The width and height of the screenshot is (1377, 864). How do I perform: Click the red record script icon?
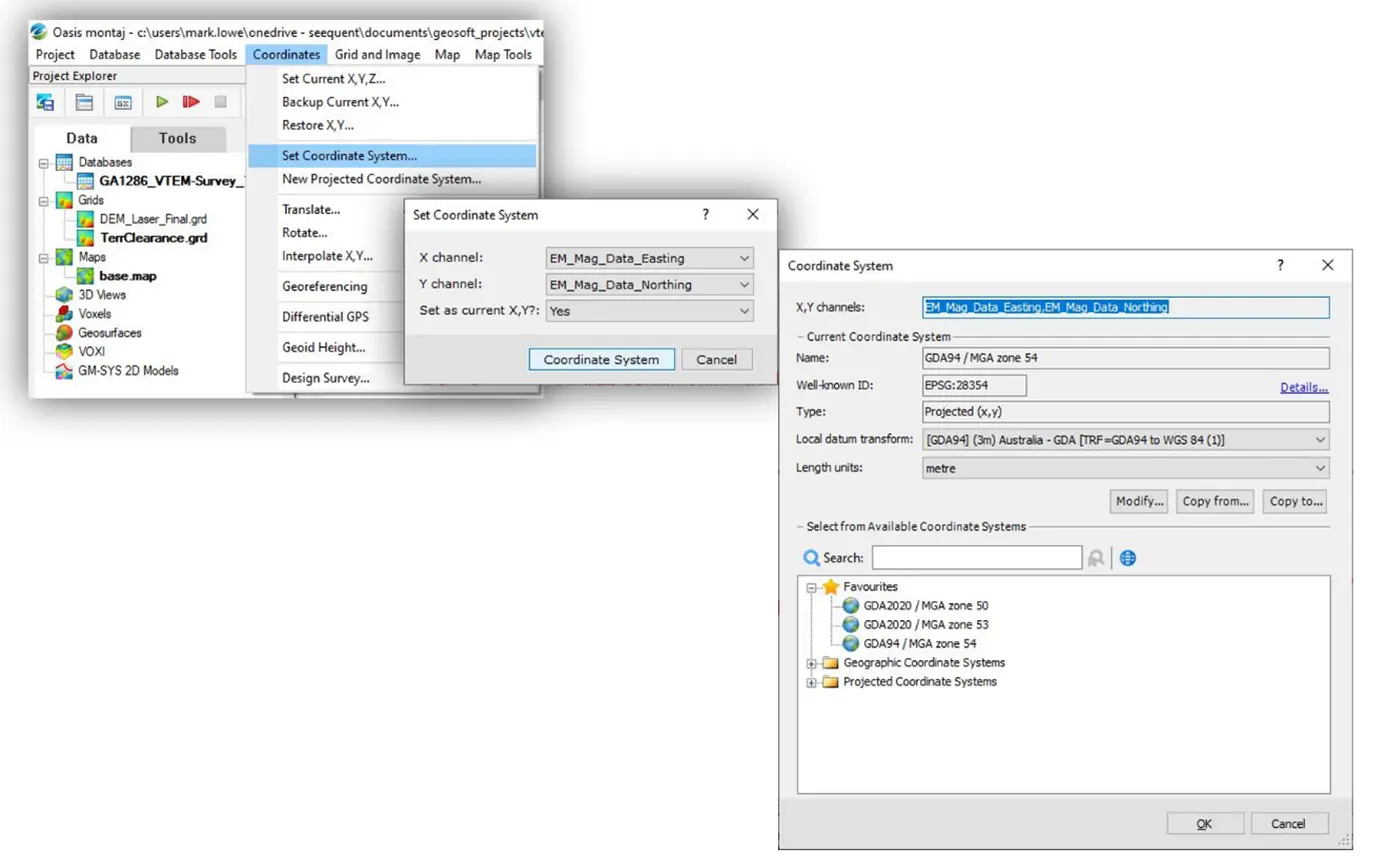tap(191, 101)
